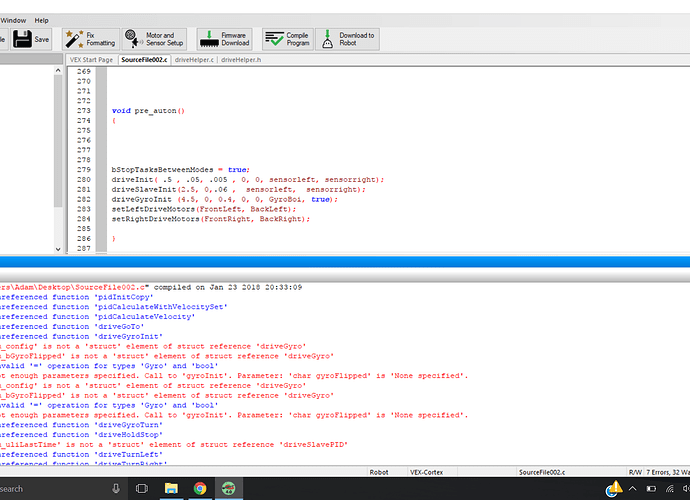Viewport: 690px width, 500px height.
Task: Click the opening brace on line 274
Action: 114,121
